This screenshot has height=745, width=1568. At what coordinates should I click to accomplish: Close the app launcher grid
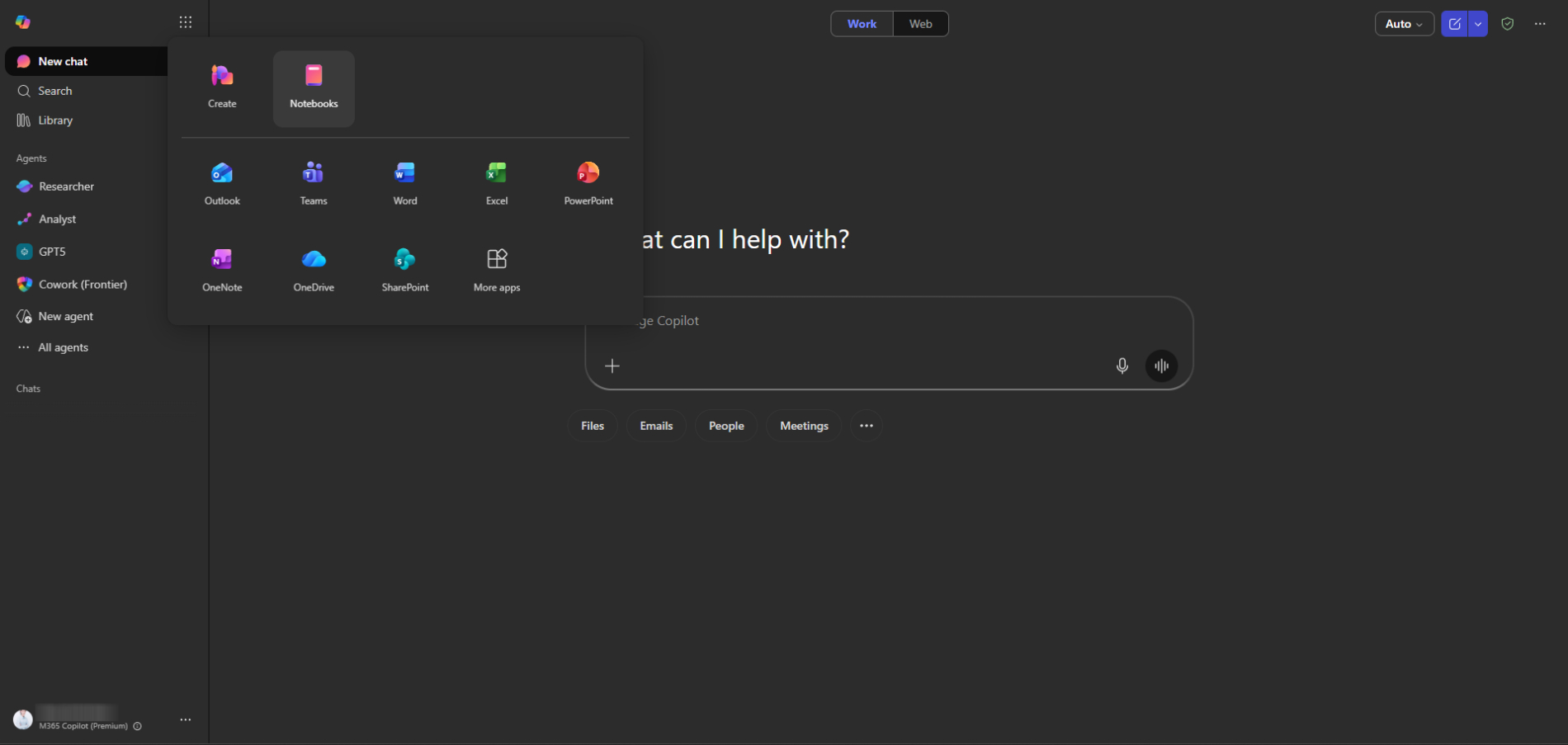tap(186, 22)
